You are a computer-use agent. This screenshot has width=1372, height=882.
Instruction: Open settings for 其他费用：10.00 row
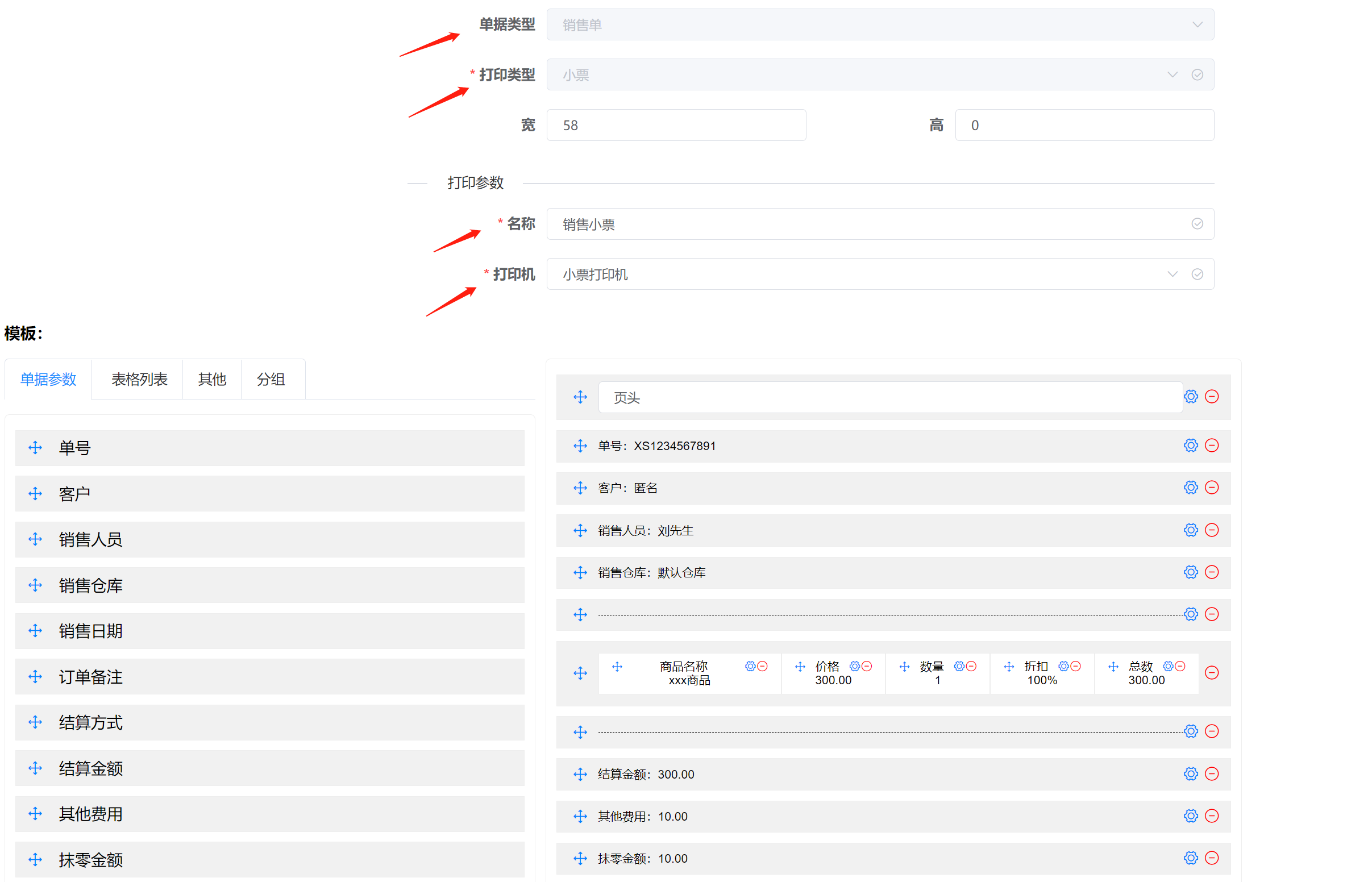pyautogui.click(x=1191, y=816)
